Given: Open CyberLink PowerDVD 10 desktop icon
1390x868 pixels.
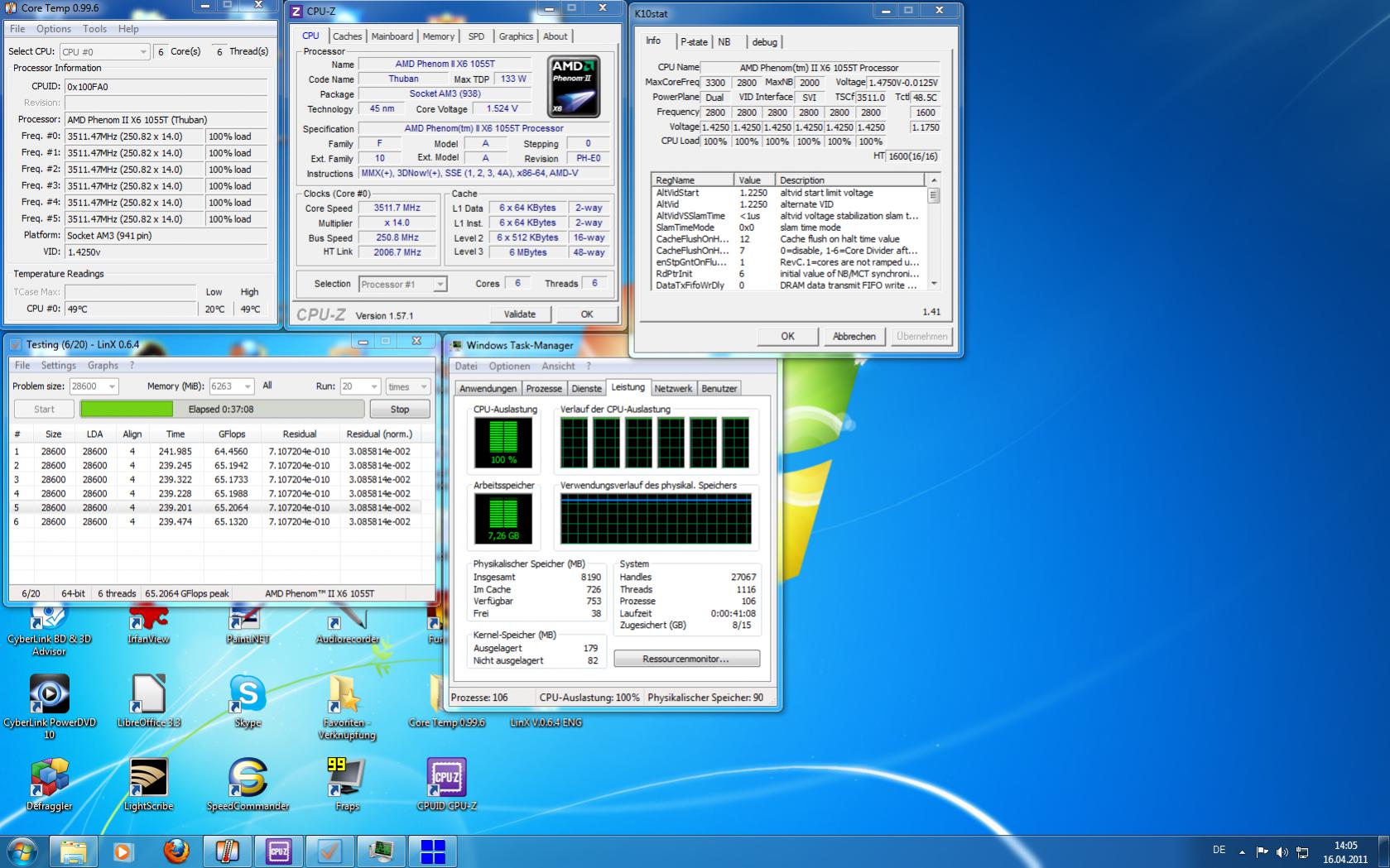Looking at the screenshot, I should [x=49, y=707].
